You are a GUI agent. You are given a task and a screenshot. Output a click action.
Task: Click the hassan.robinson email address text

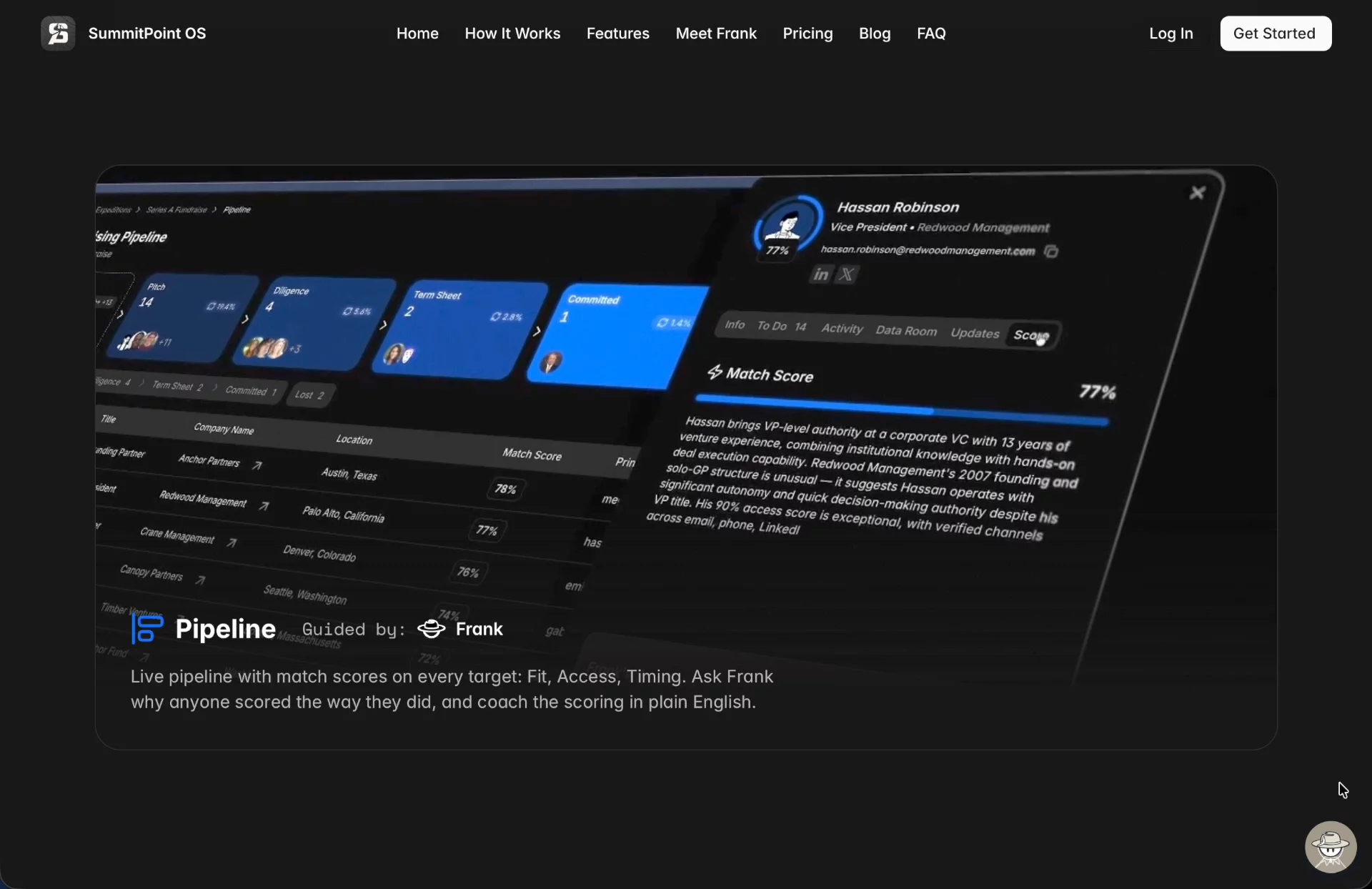[928, 250]
